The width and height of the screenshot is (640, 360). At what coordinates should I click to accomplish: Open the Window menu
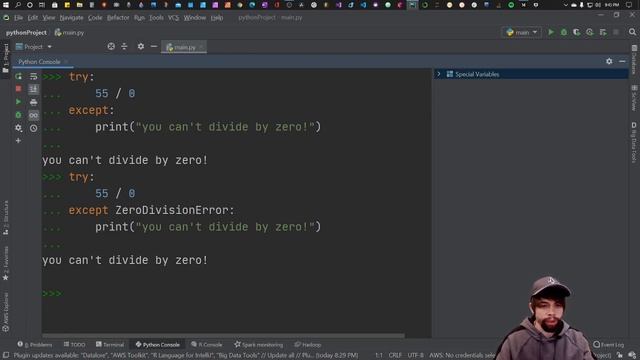[195, 18]
